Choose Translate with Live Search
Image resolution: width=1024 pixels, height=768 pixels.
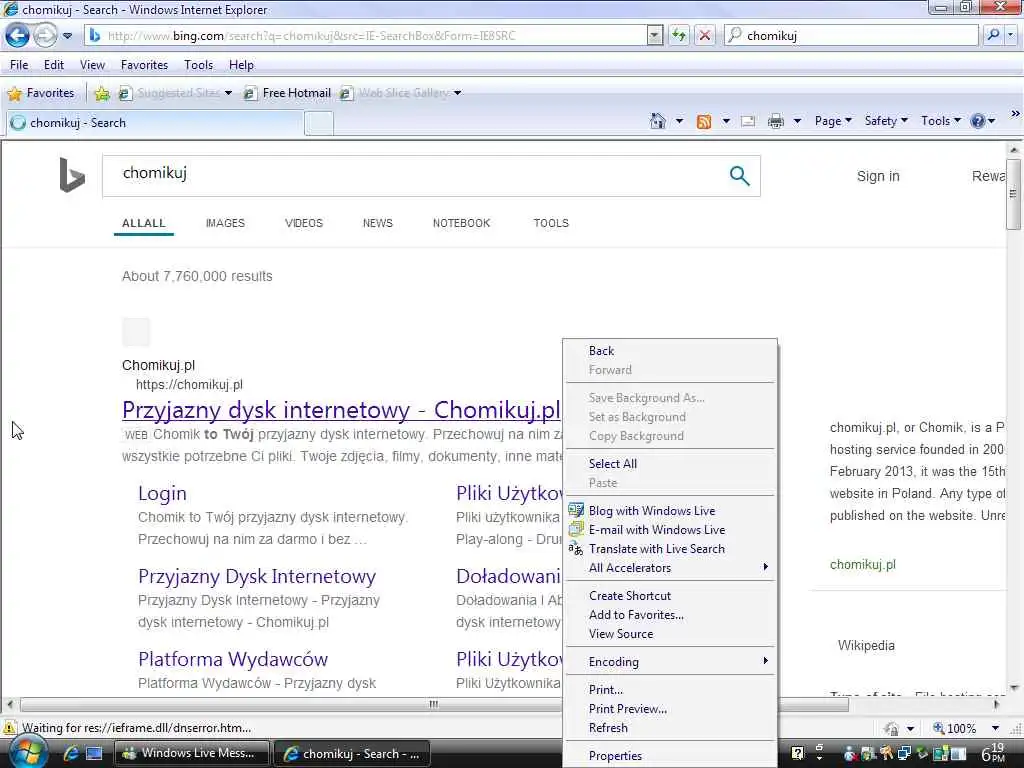(671, 549)
